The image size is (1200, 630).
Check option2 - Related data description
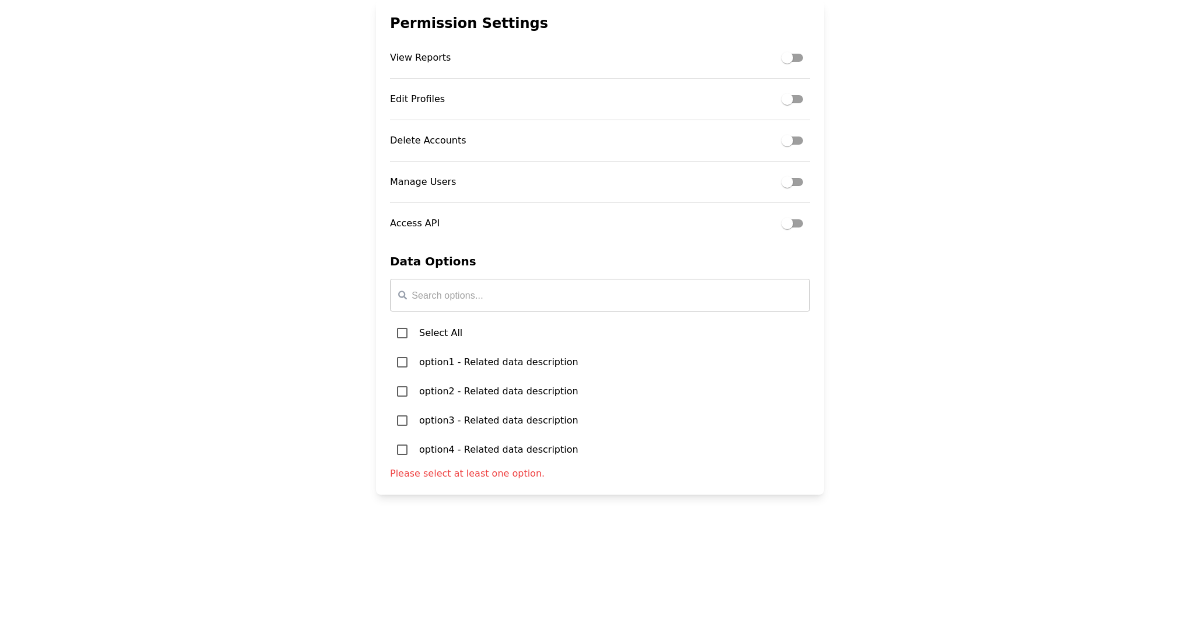[x=402, y=391]
